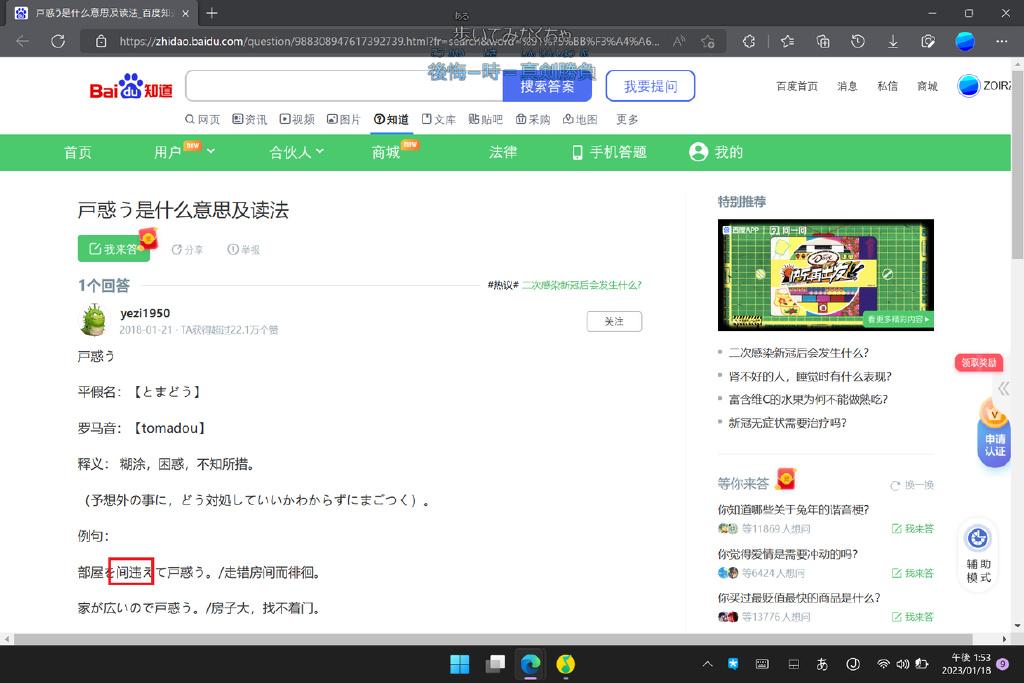Image resolution: width=1024 pixels, height=683 pixels.
Task: Open a new browser tab
Action: 212,13
